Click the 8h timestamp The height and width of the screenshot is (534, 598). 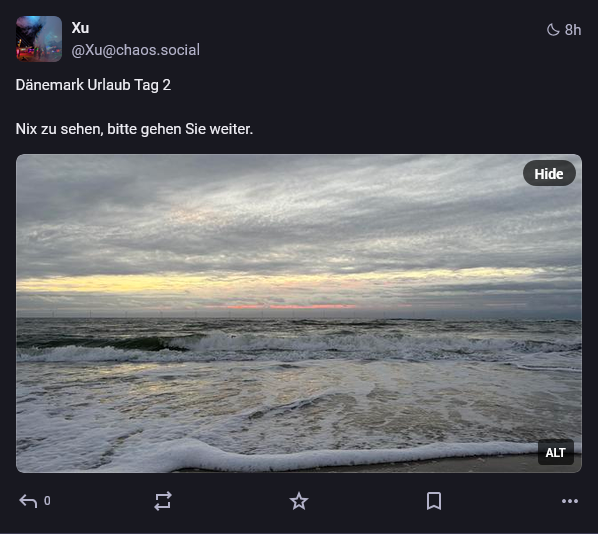pos(573,30)
